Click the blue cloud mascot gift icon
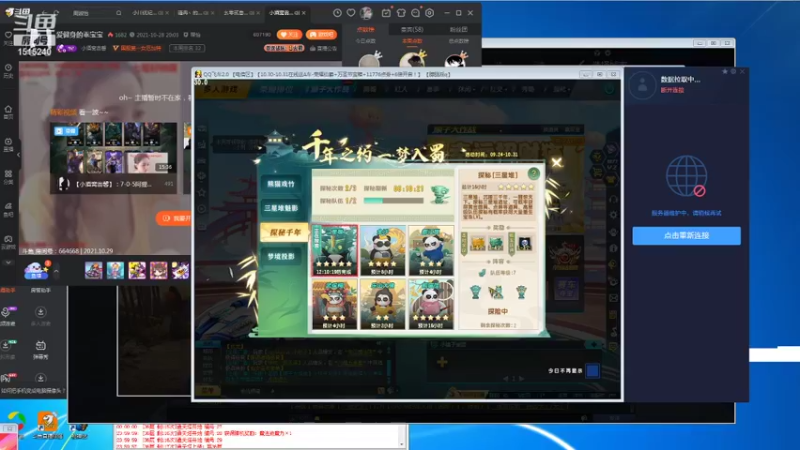The image size is (800, 450). (x=36, y=269)
